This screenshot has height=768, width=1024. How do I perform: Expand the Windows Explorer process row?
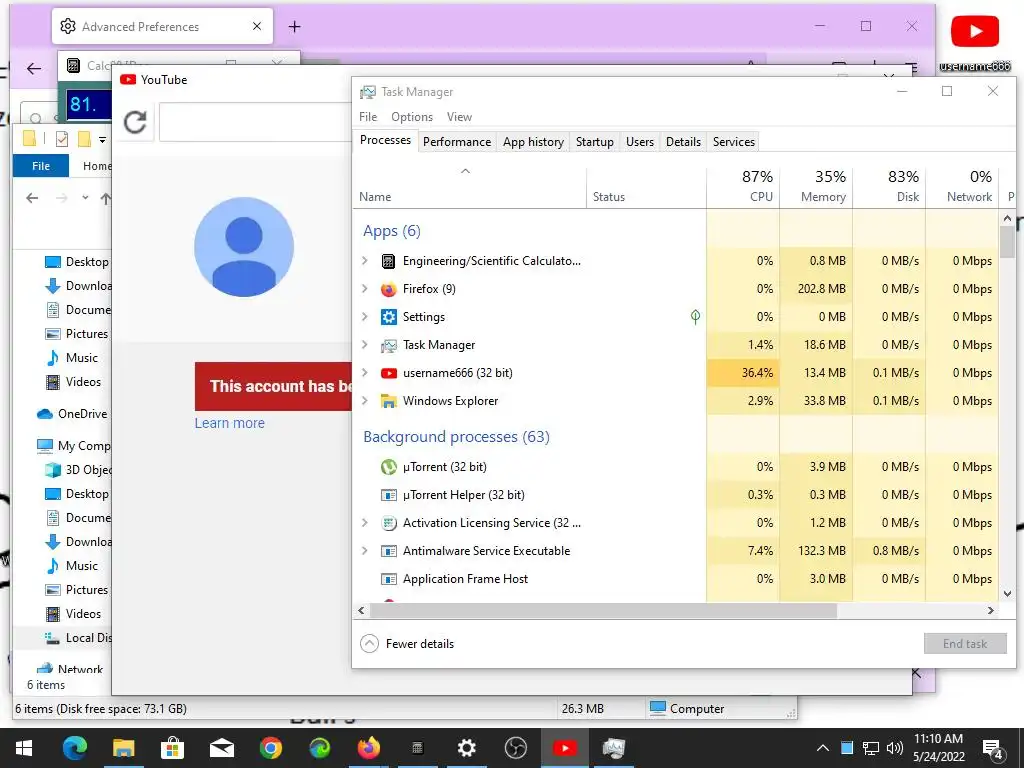pyautogui.click(x=365, y=401)
